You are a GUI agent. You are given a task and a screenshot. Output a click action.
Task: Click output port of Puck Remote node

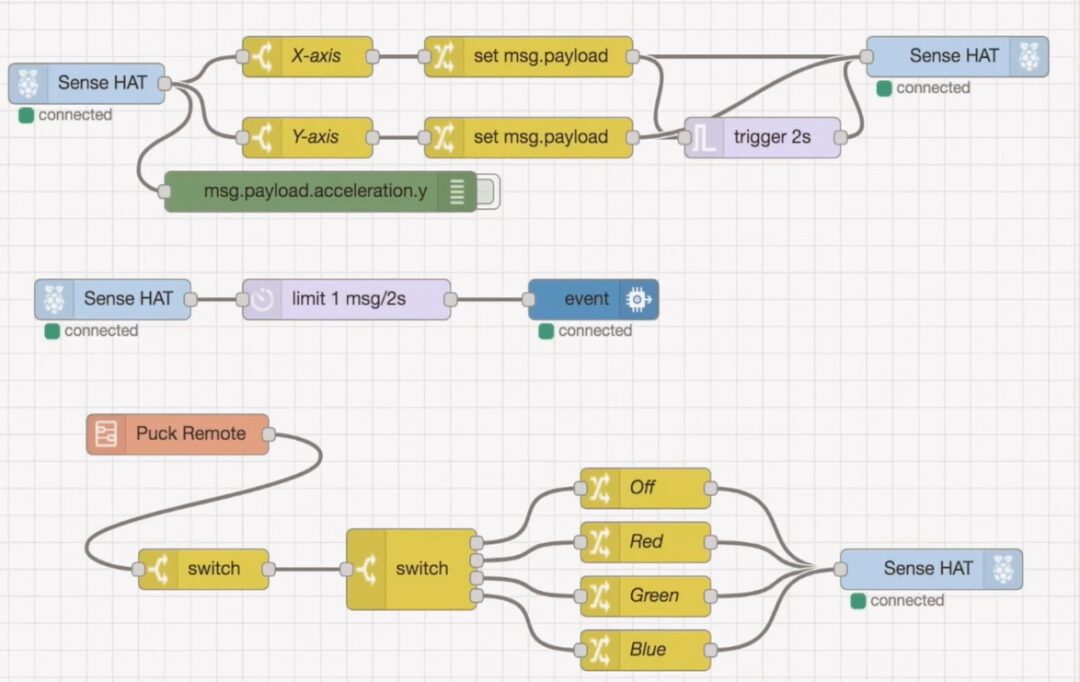[x=269, y=434]
